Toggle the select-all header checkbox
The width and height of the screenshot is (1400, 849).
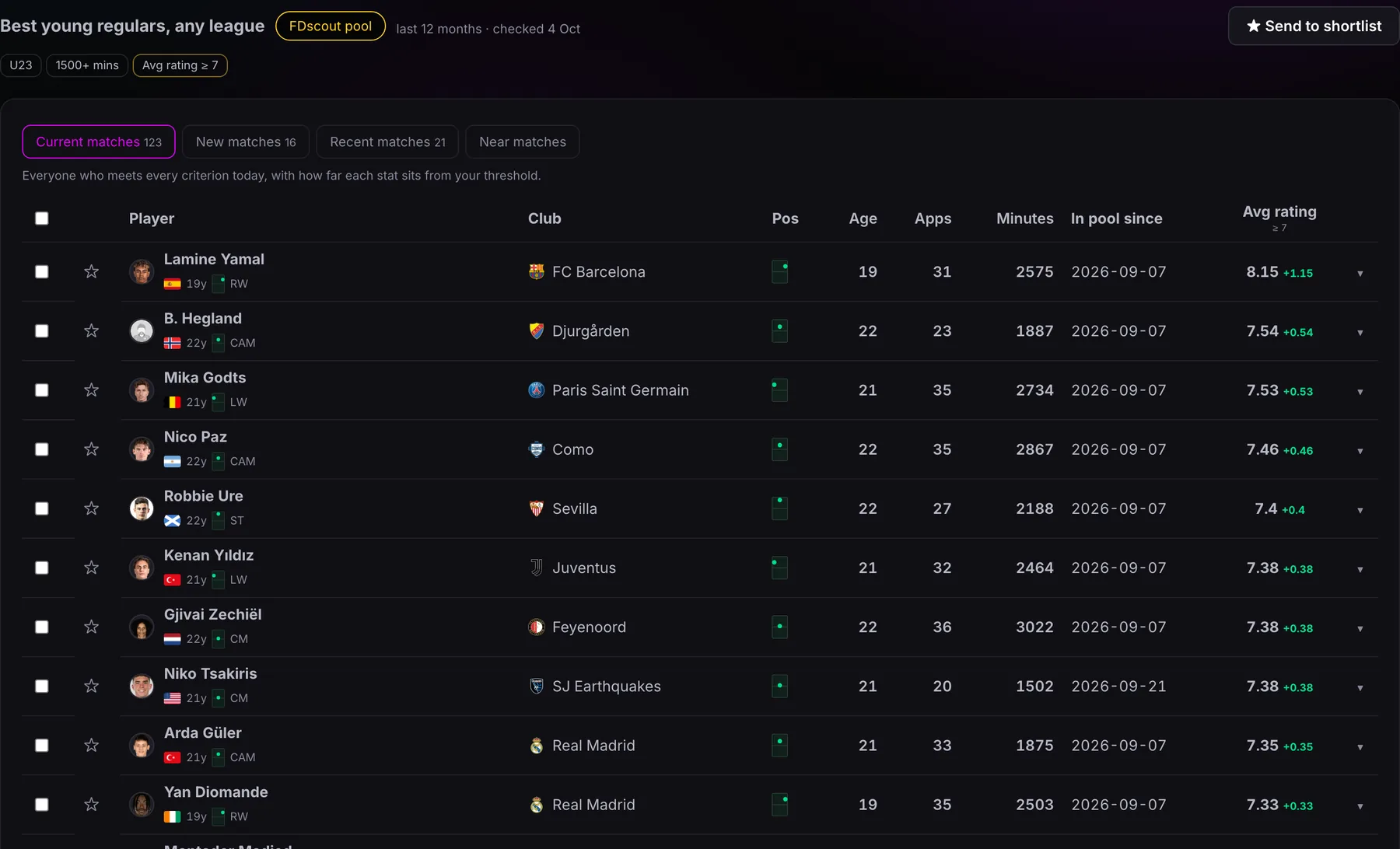42,218
